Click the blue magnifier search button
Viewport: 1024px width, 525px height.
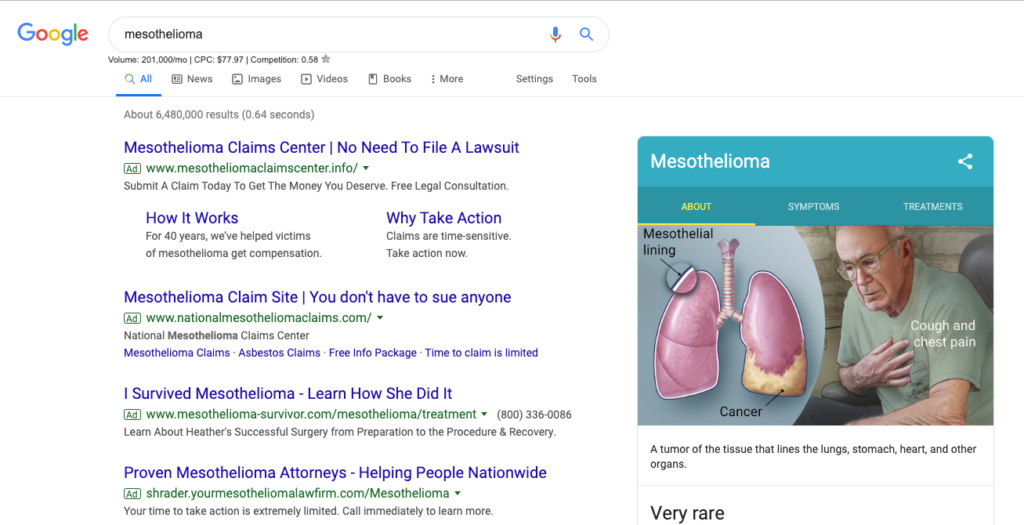(586, 34)
